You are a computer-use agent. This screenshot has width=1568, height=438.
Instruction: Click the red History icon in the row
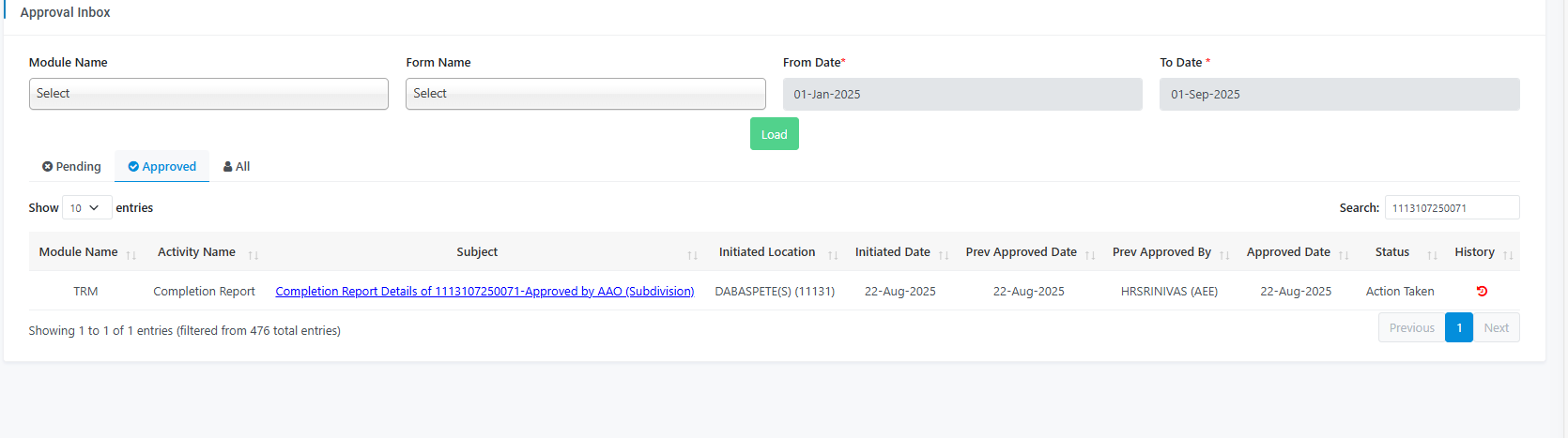pos(1482,292)
